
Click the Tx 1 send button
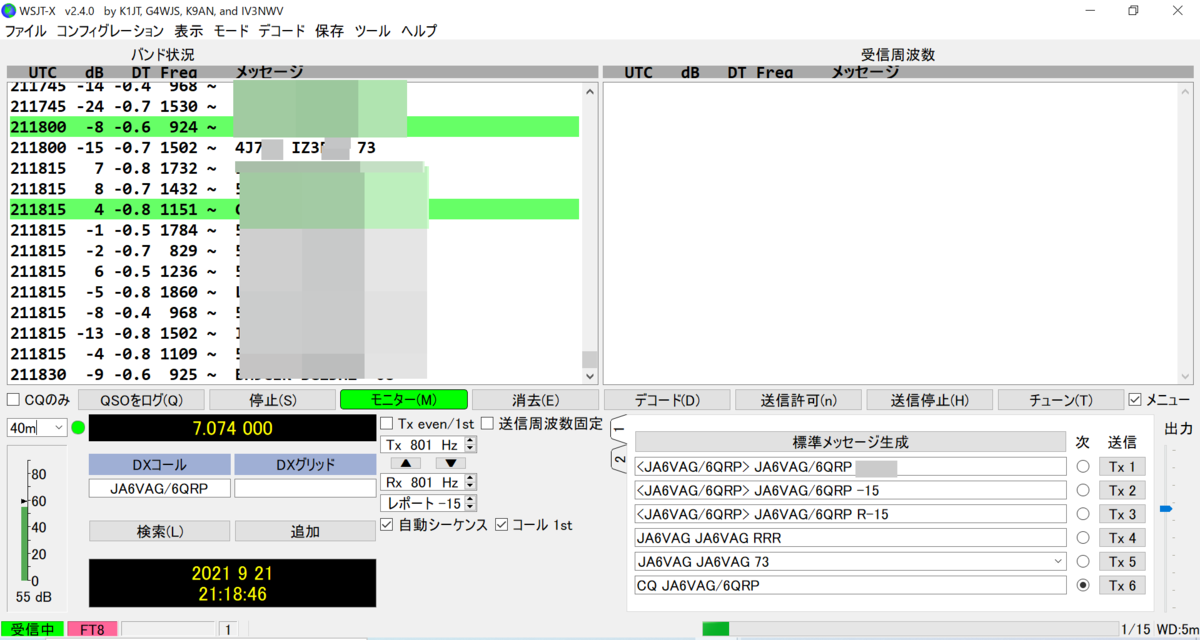click(x=1122, y=467)
